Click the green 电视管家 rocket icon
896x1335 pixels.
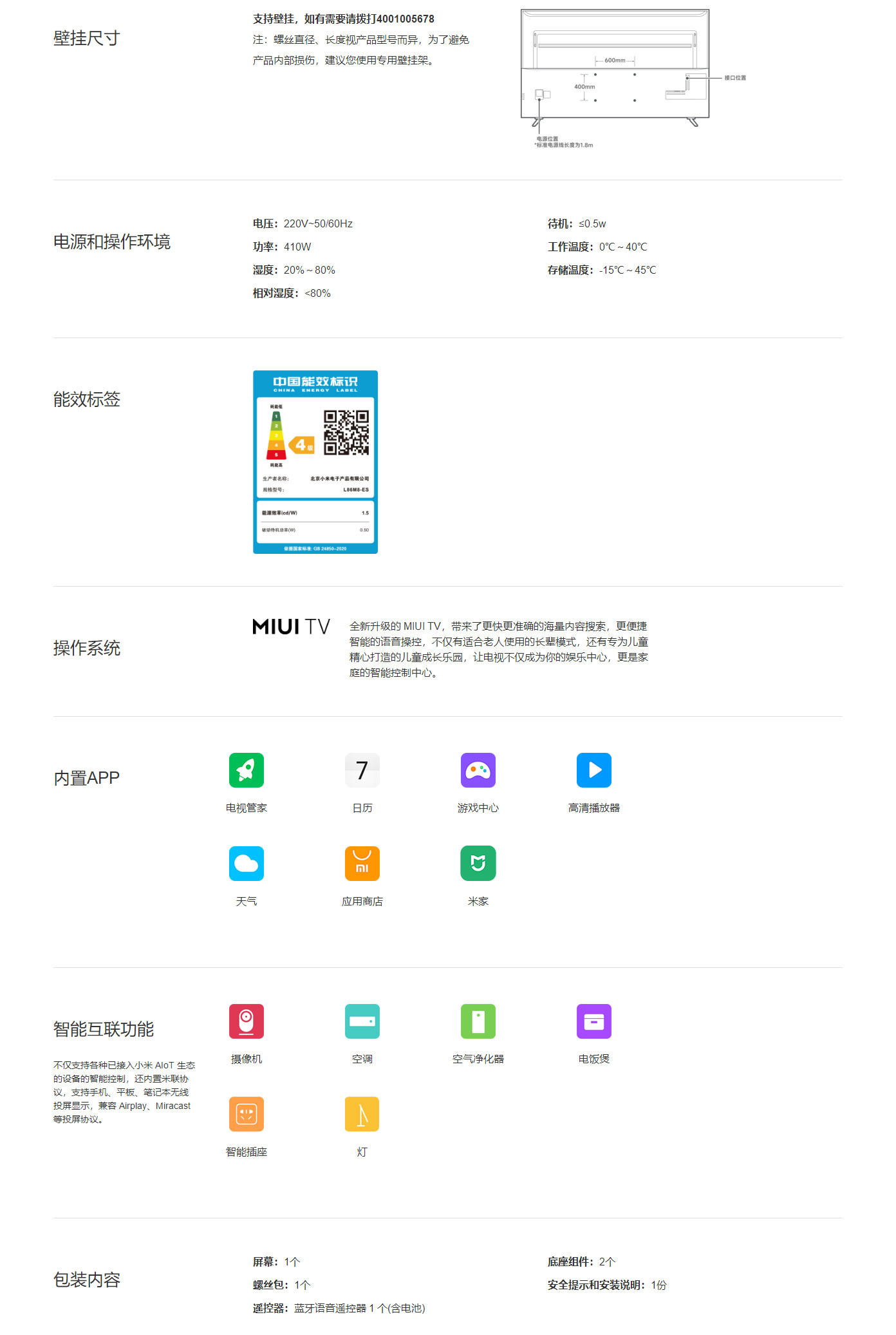[246, 770]
